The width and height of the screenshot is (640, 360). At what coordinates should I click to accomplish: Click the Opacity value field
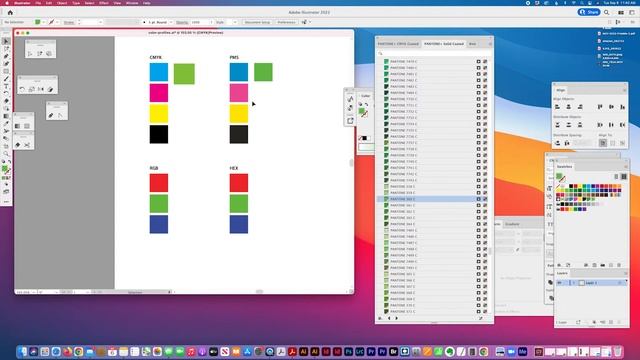[x=199, y=22]
